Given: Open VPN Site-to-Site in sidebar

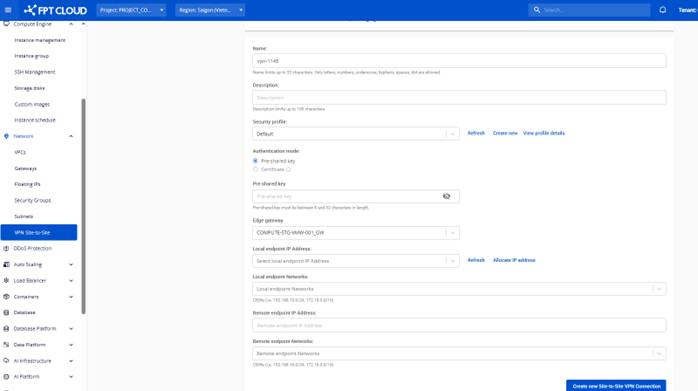Looking at the screenshot, I should [39, 232].
